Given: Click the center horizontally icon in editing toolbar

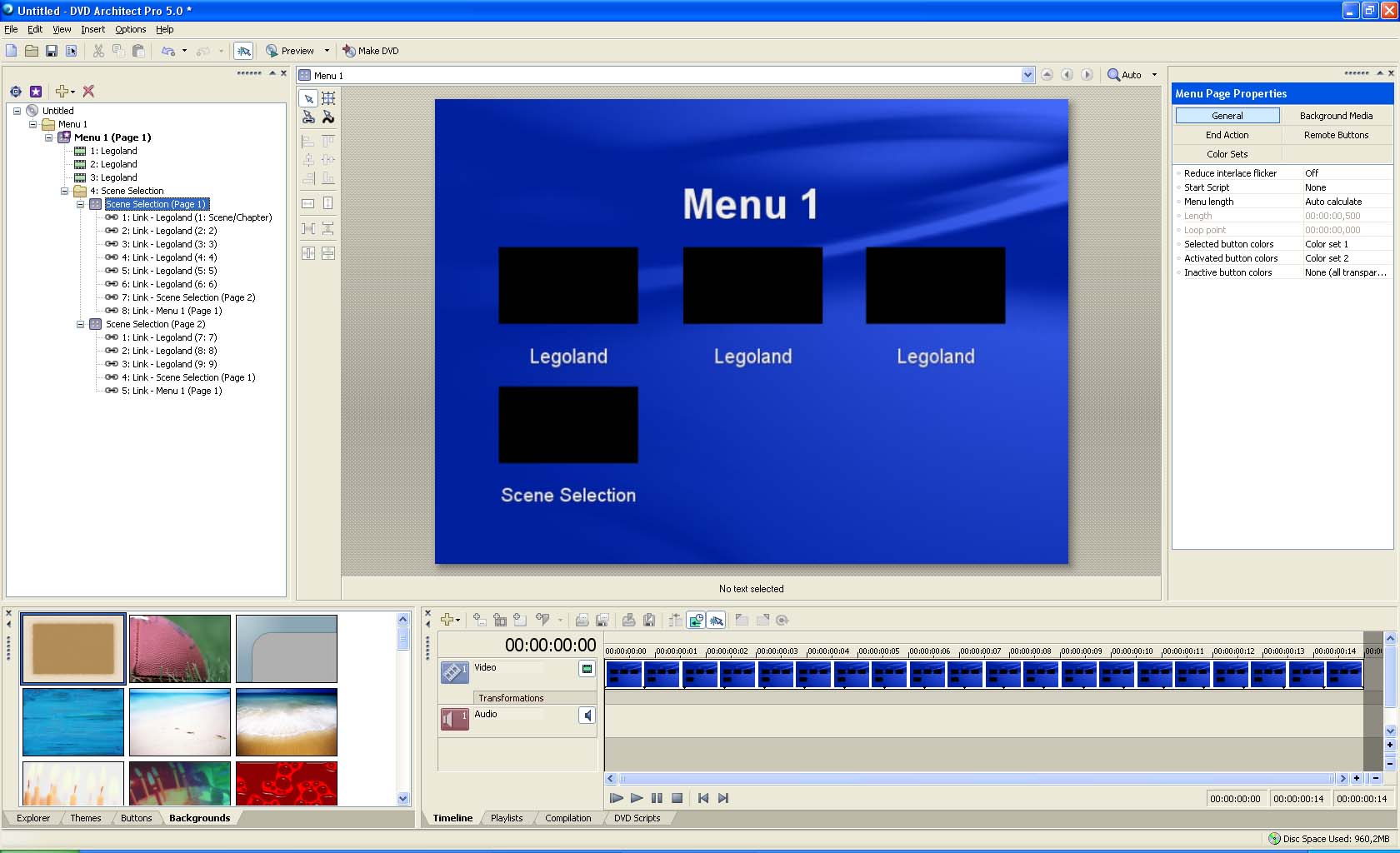Looking at the screenshot, I should point(308,253).
